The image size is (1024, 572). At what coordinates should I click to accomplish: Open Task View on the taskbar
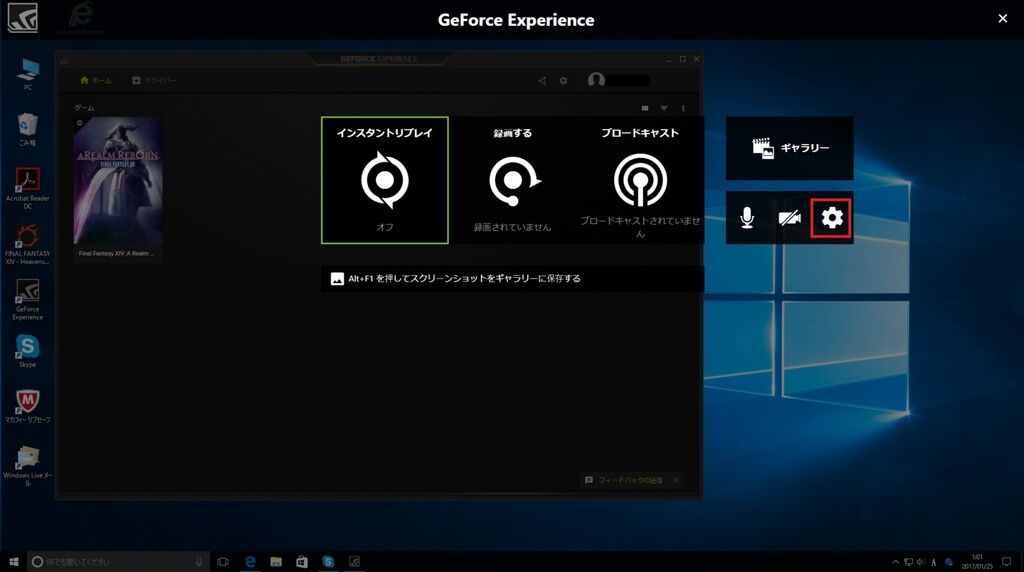(x=223, y=562)
